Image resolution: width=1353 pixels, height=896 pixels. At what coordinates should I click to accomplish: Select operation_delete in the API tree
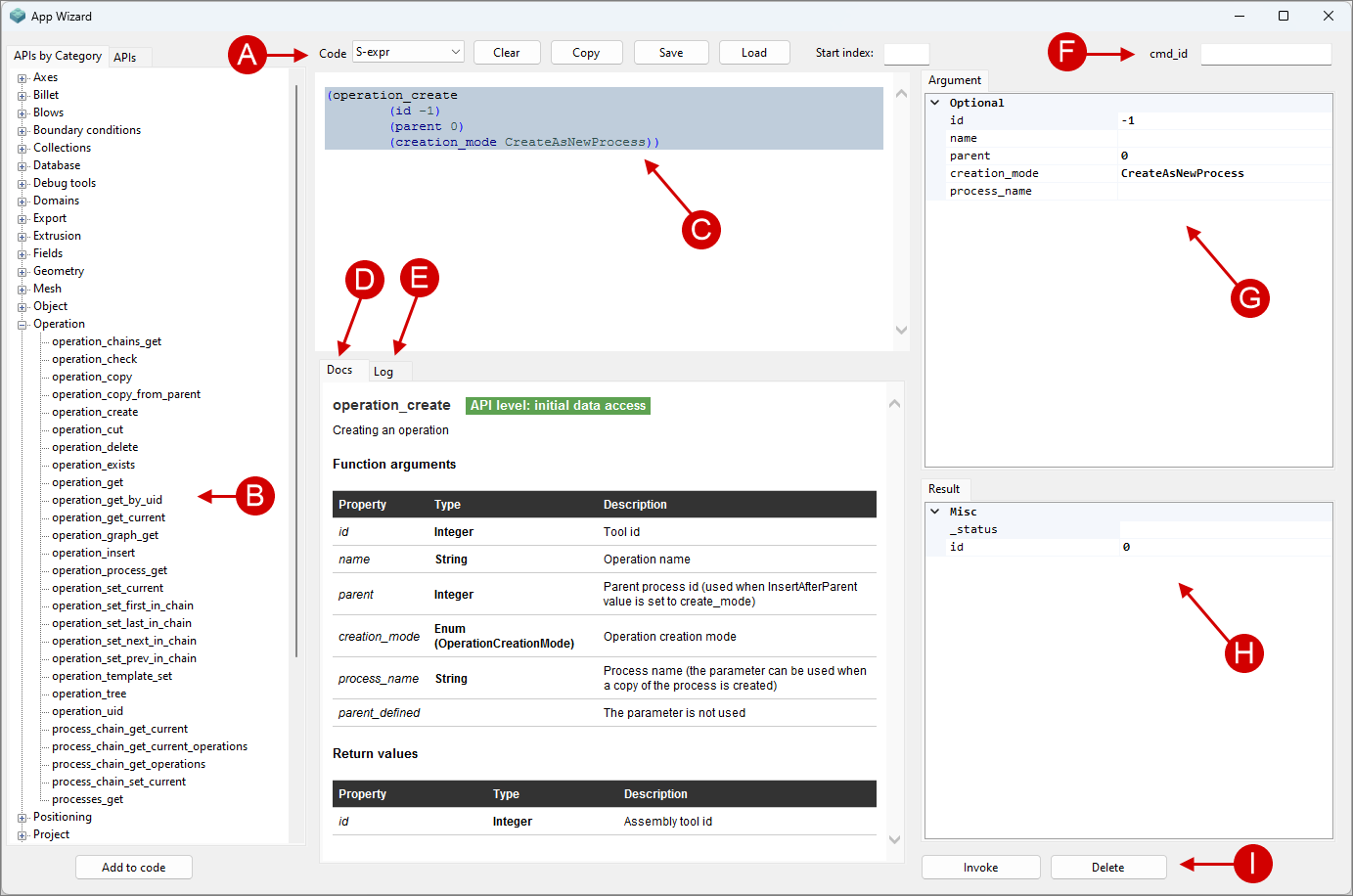point(95,447)
